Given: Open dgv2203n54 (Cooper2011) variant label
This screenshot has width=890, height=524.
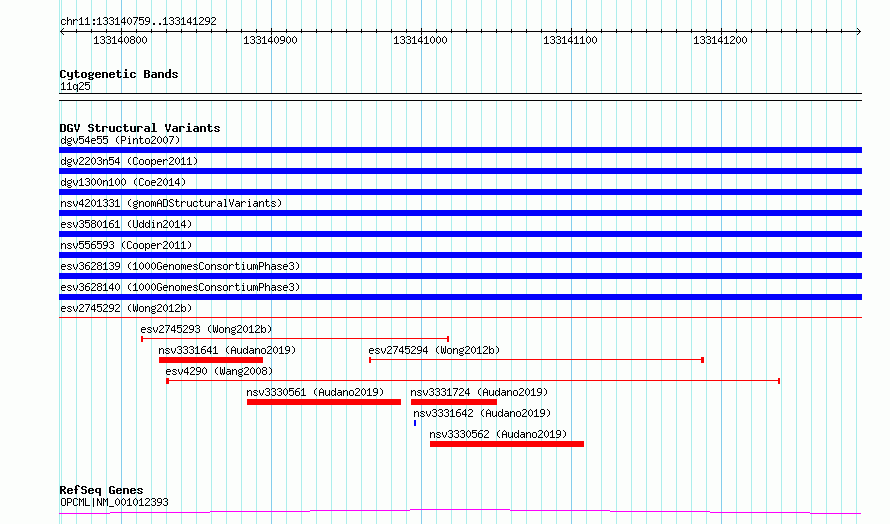Looking at the screenshot, I should coord(129,161).
